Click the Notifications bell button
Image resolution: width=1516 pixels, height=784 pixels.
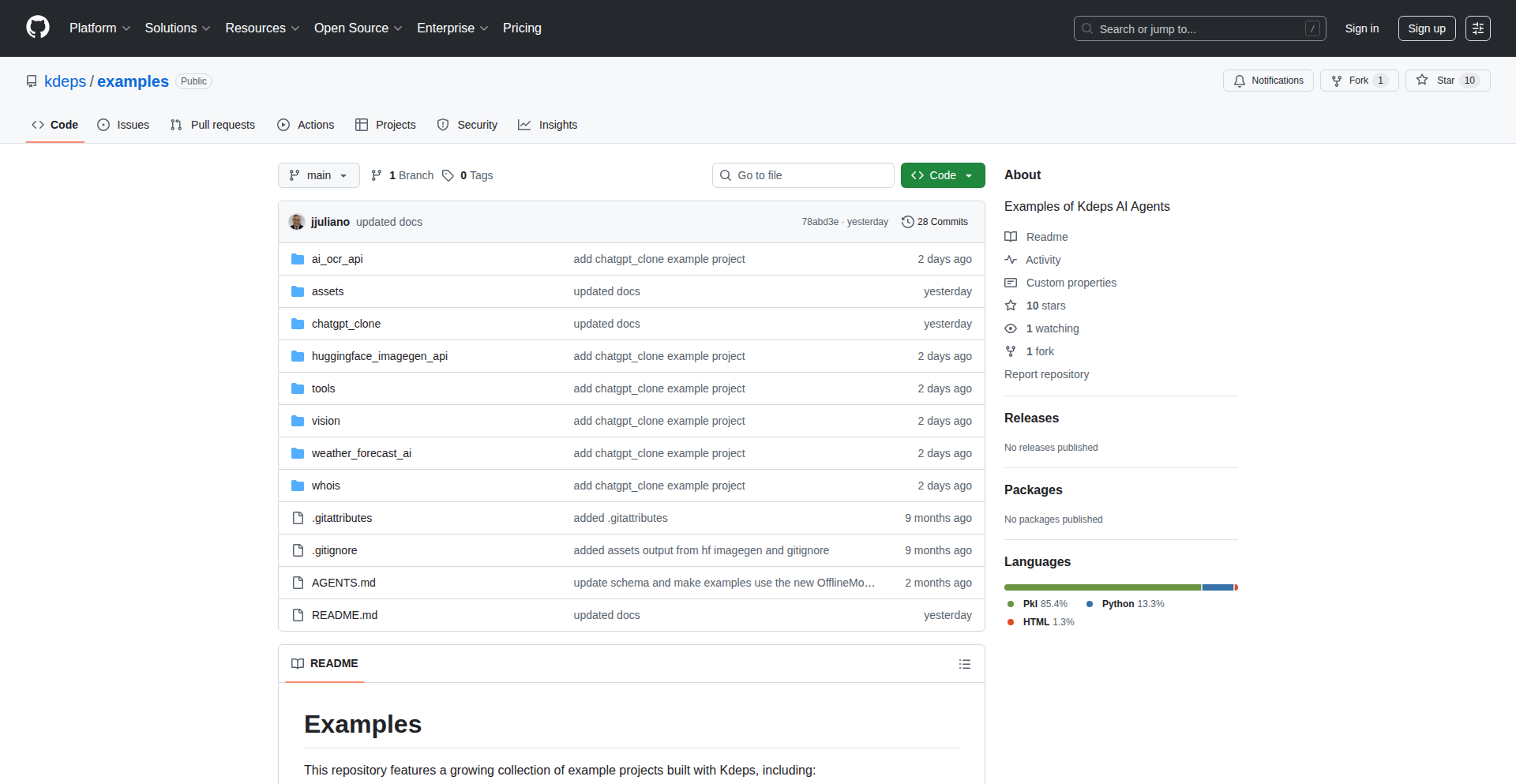point(1268,81)
